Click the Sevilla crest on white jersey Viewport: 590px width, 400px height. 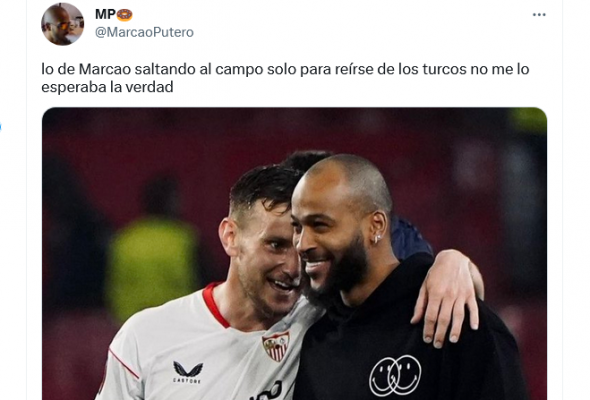(x=277, y=346)
